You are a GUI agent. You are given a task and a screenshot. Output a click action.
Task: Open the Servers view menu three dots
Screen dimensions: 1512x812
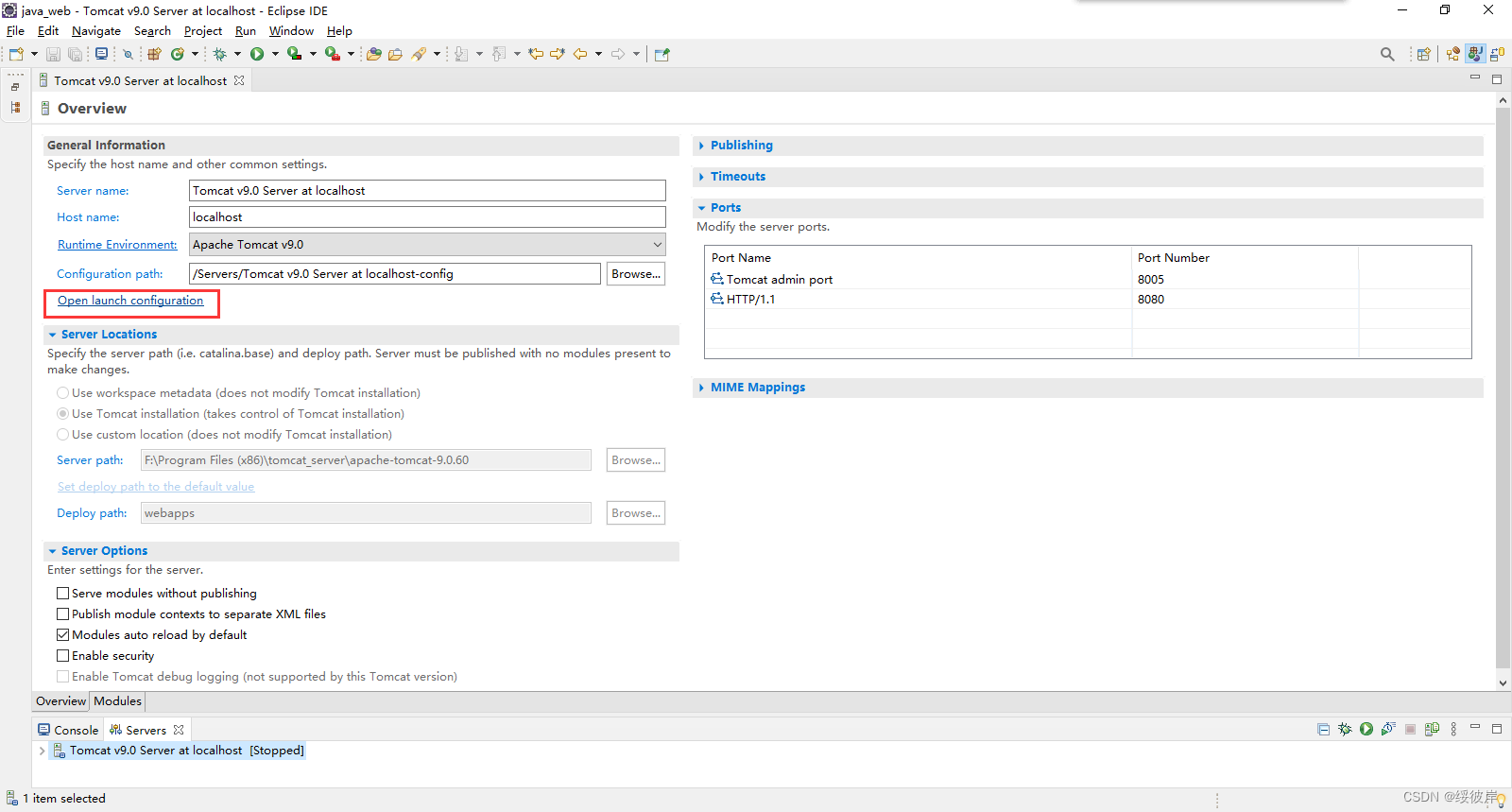(x=1453, y=729)
